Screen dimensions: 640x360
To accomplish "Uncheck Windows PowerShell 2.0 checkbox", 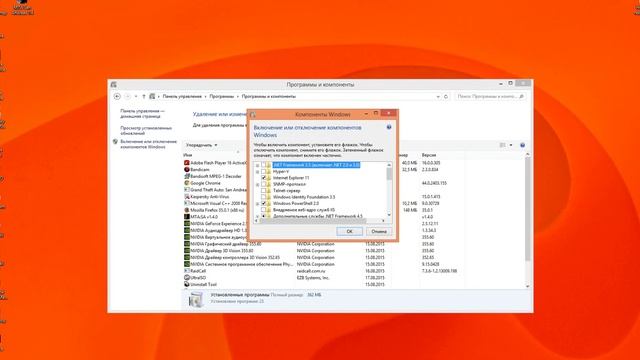I will pyautogui.click(x=264, y=203).
